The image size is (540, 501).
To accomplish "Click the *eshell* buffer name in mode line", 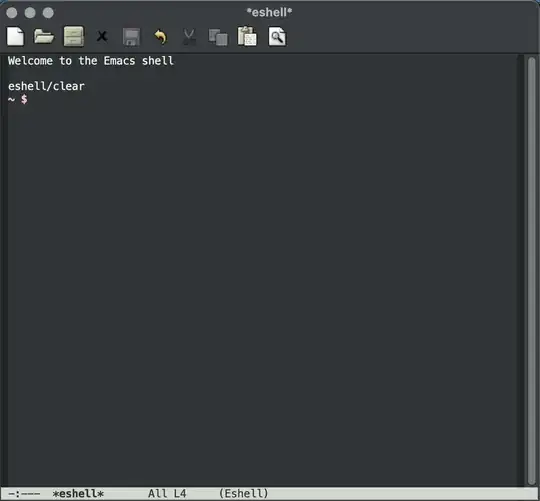I will point(78,494).
